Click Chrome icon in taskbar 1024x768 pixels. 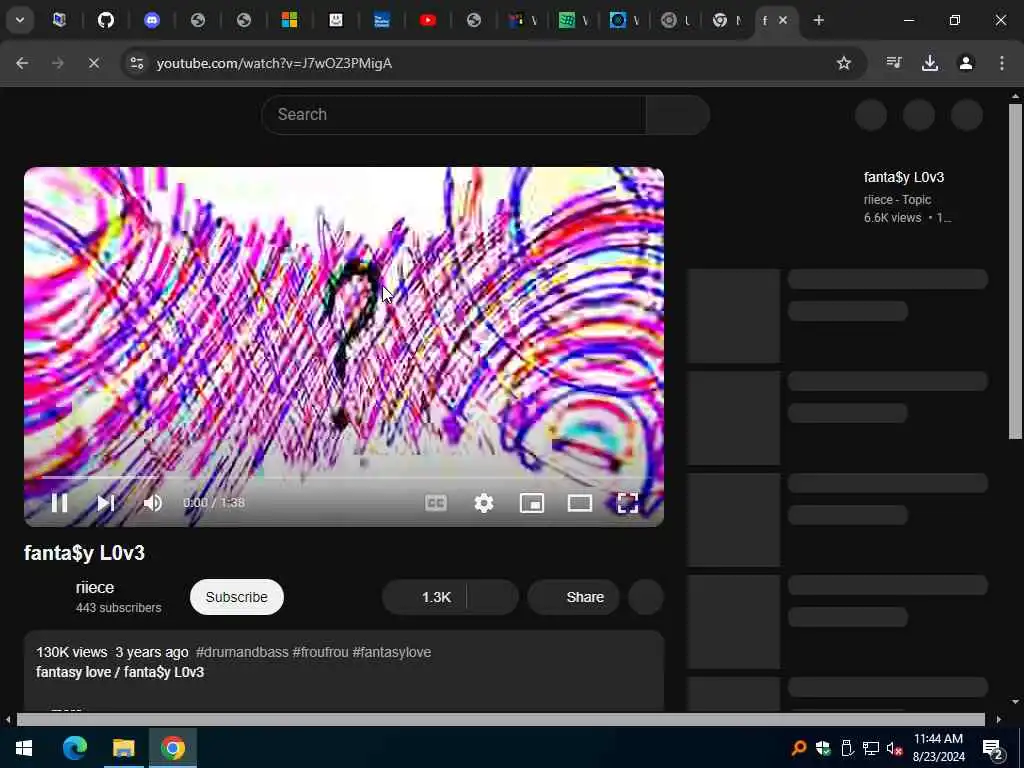tap(172, 748)
